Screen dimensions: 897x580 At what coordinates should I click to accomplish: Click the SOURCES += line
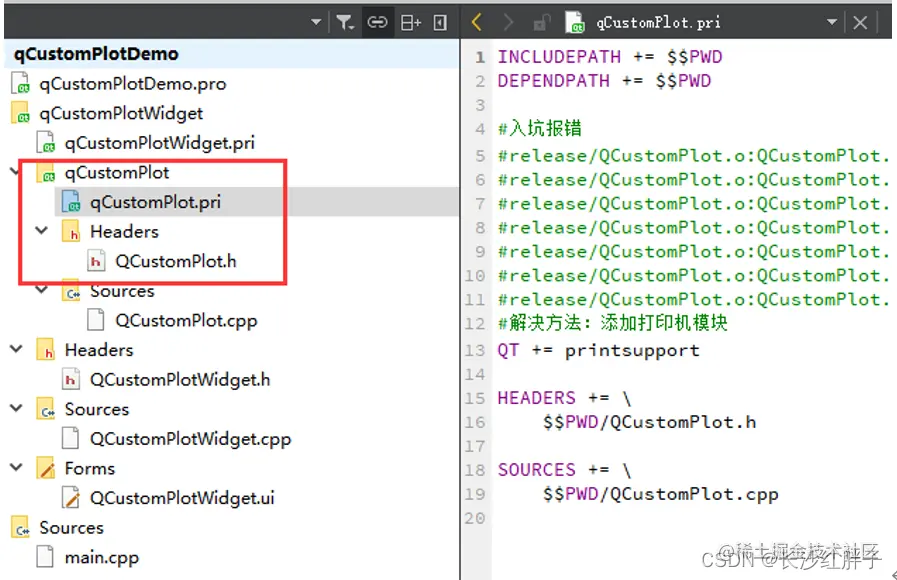[564, 470]
